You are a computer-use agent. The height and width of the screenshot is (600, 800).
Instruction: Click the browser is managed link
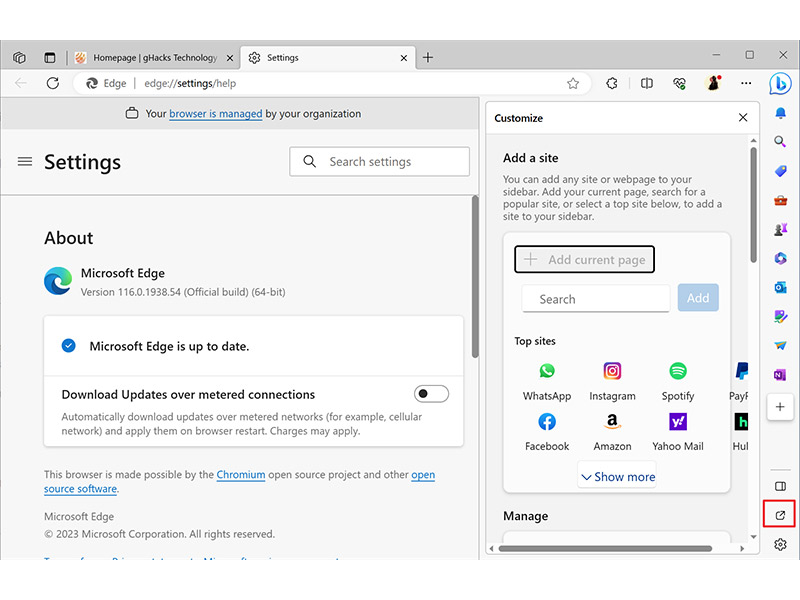[215, 114]
